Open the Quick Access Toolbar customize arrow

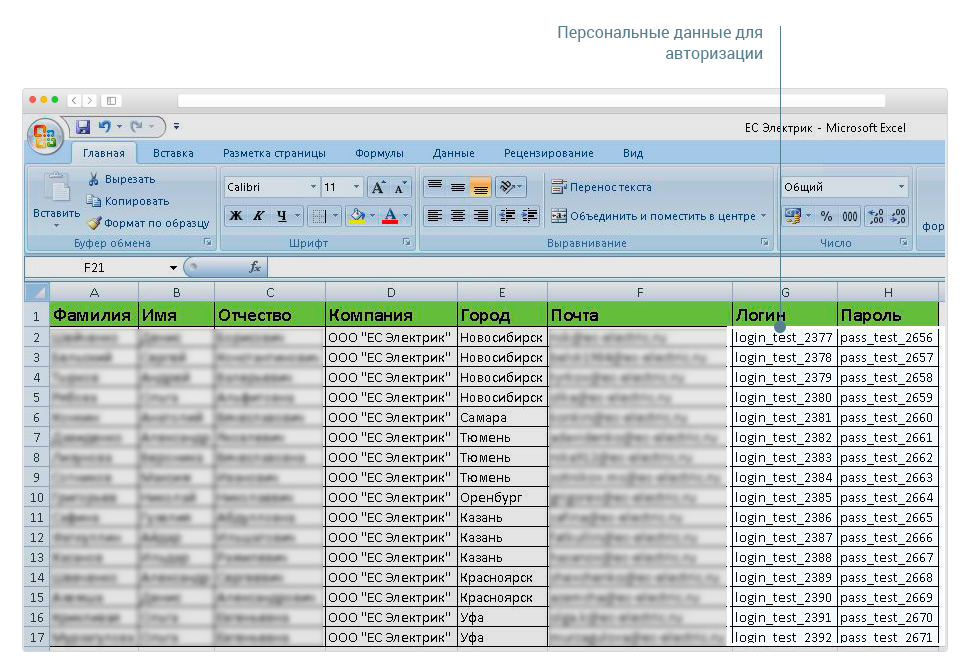coord(176,126)
